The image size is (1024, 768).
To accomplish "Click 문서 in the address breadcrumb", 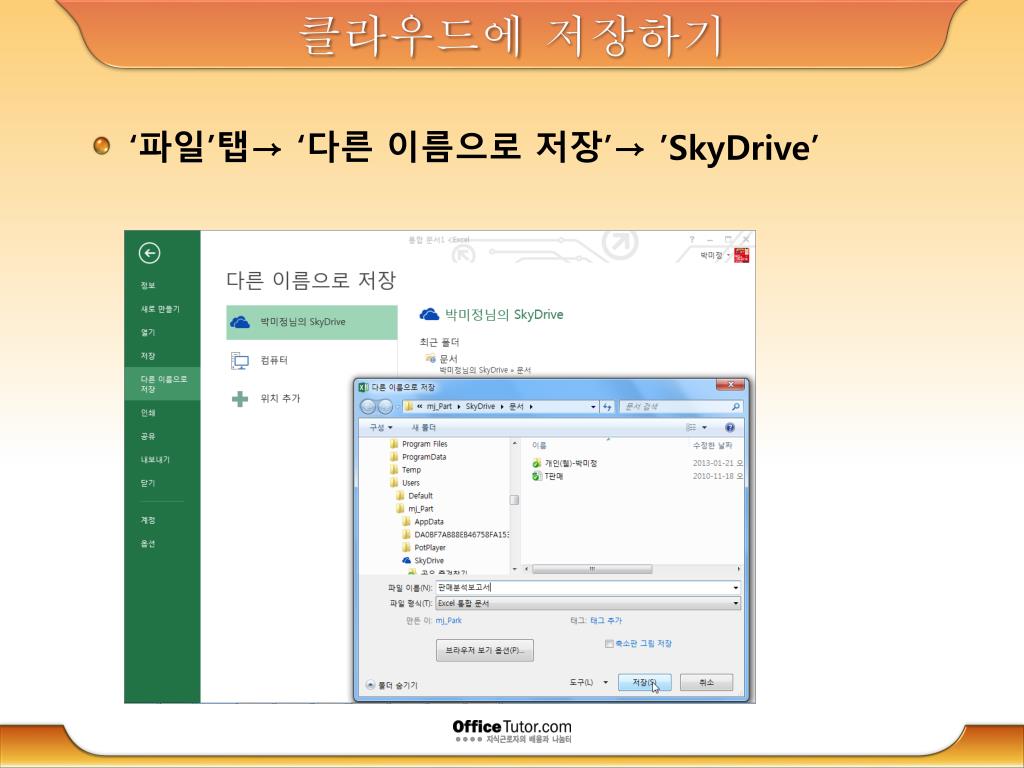I will [517, 406].
